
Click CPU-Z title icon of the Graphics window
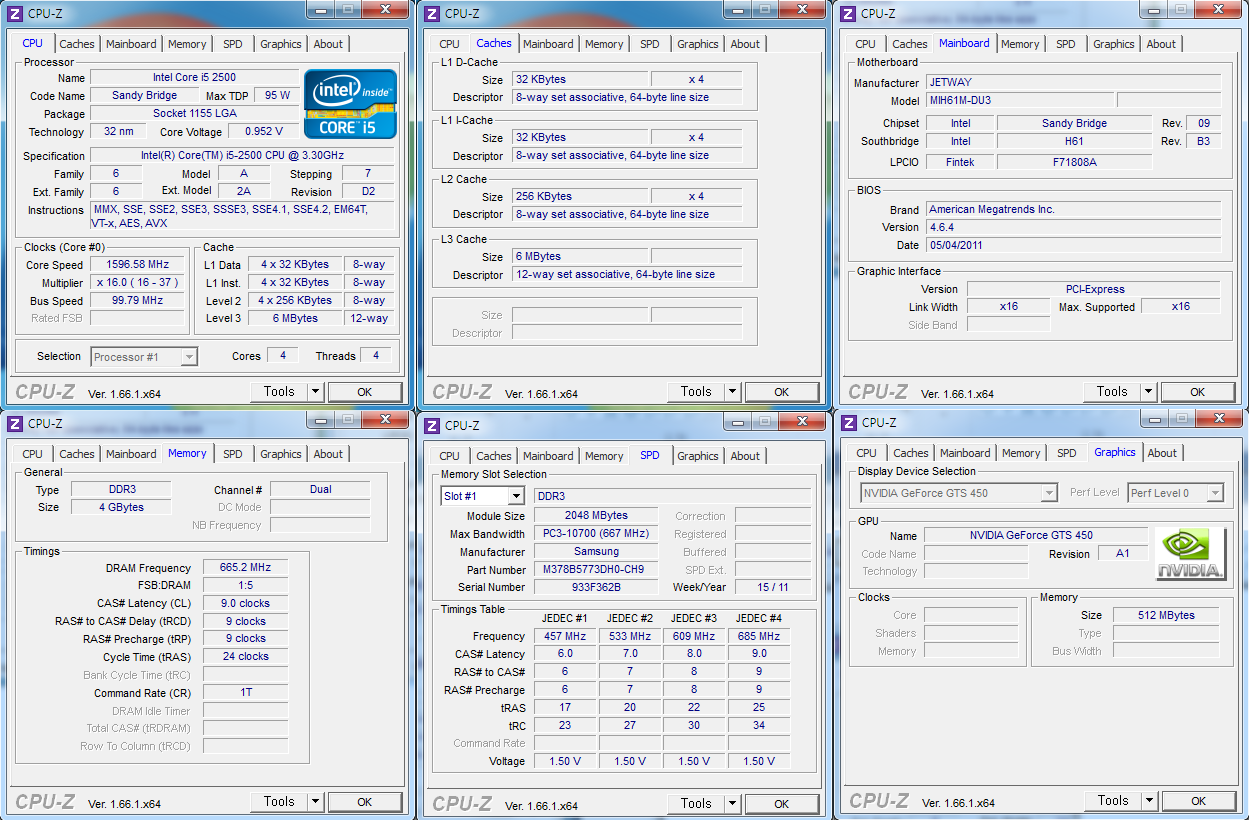(848, 423)
